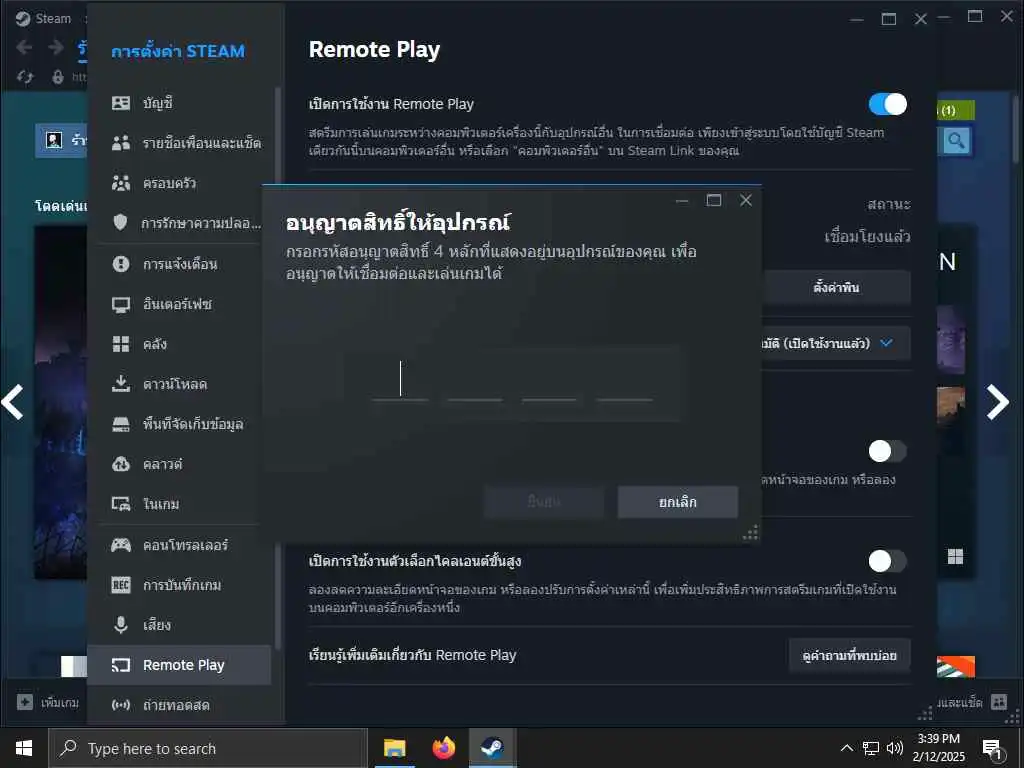Screen dimensions: 1024x768
Task: Select the friends list and chat icon
Action: (121, 143)
